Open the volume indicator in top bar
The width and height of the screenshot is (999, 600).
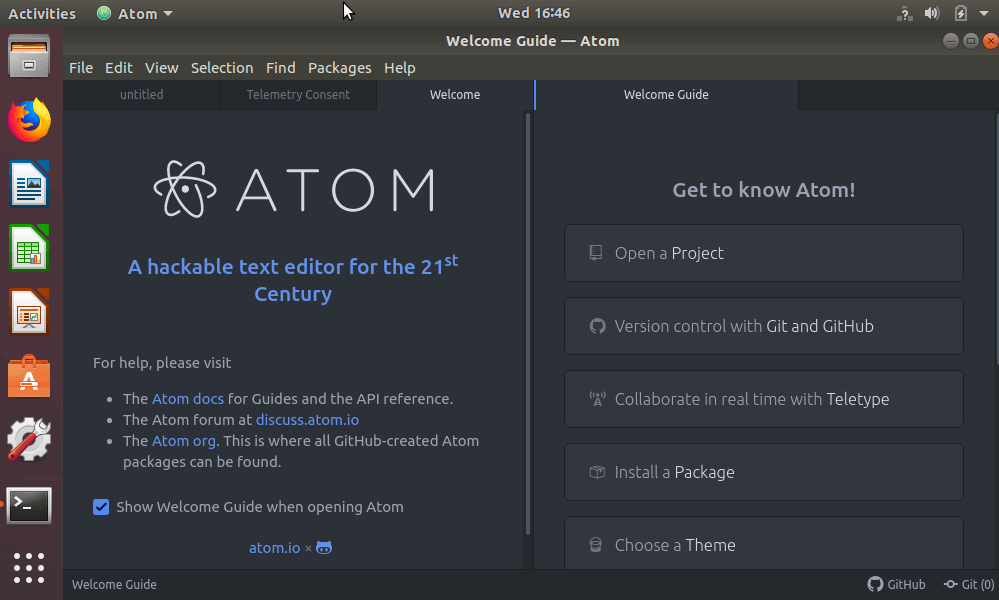tap(932, 13)
